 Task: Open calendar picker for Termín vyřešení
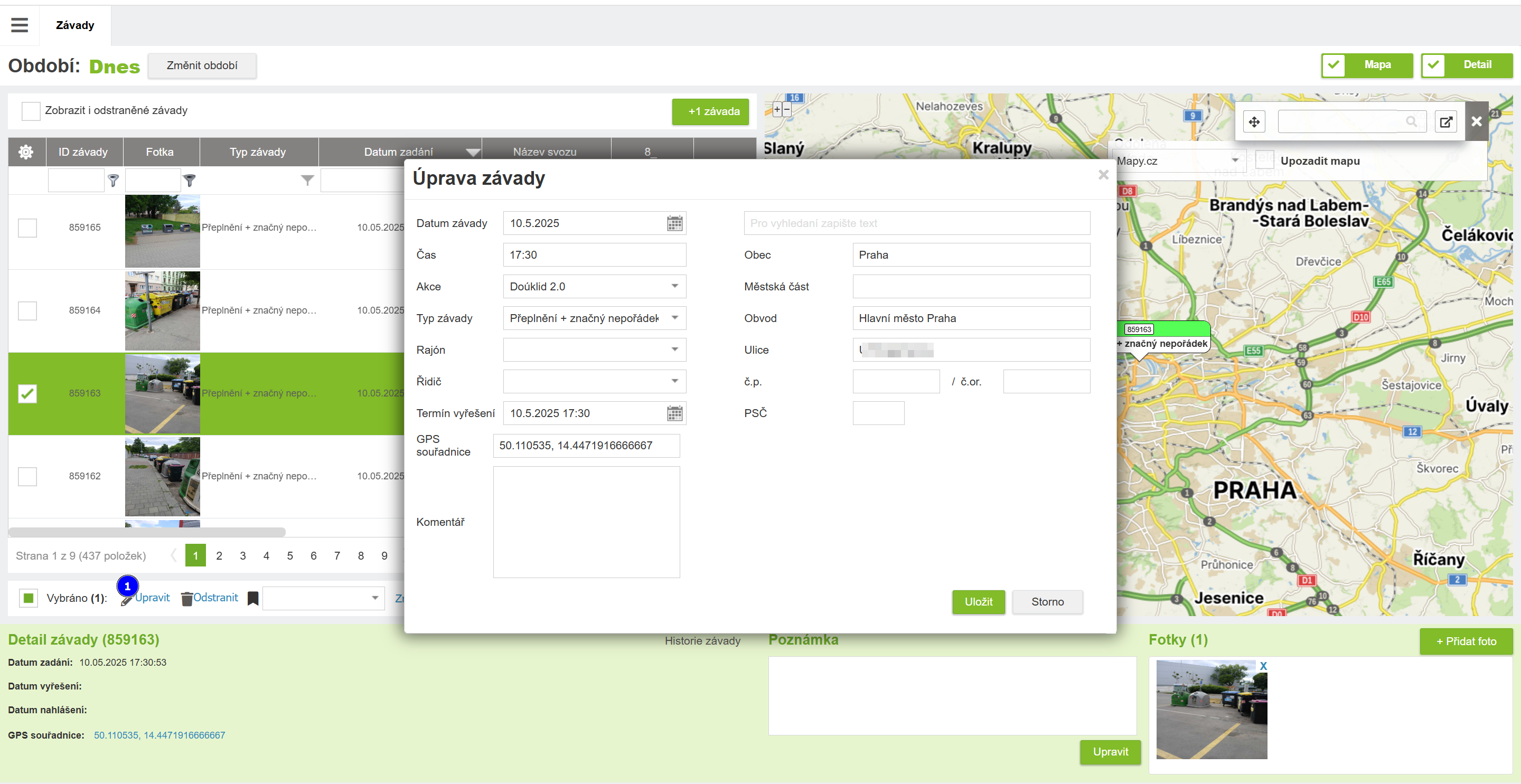pyautogui.click(x=674, y=413)
